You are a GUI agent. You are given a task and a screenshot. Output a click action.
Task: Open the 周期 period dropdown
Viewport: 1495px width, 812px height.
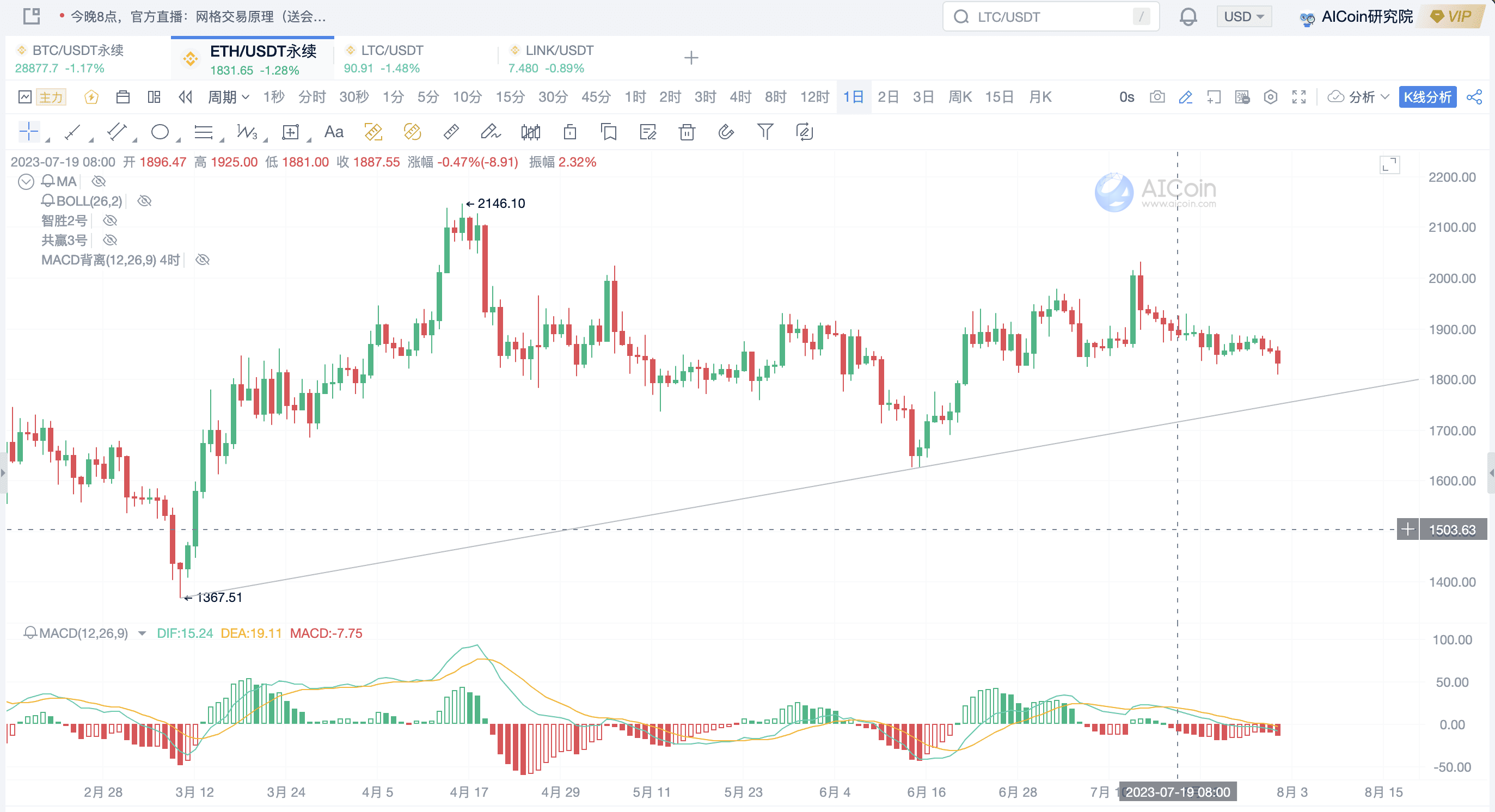229,97
